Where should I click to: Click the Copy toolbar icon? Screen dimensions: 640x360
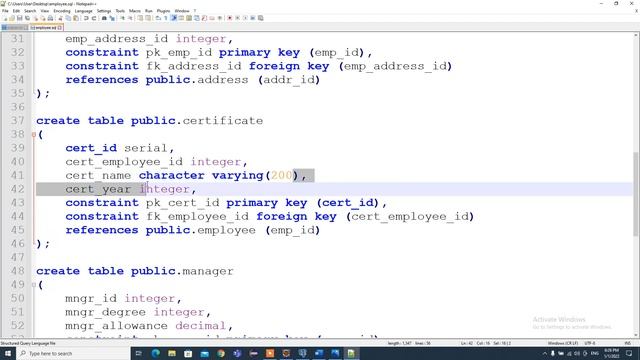click(x=68, y=18)
